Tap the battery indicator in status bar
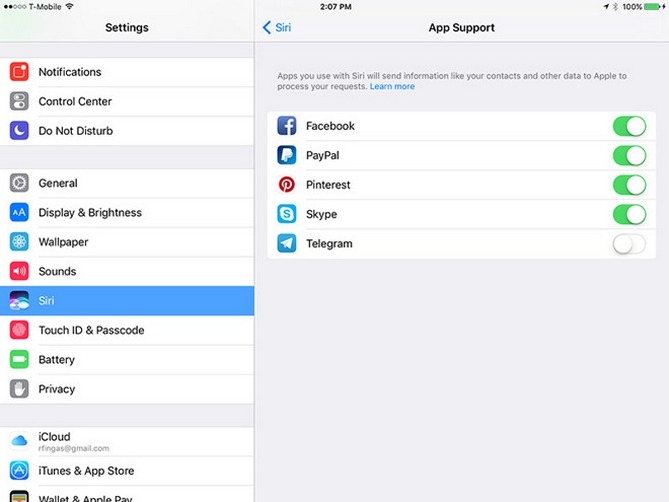 [652, 6]
